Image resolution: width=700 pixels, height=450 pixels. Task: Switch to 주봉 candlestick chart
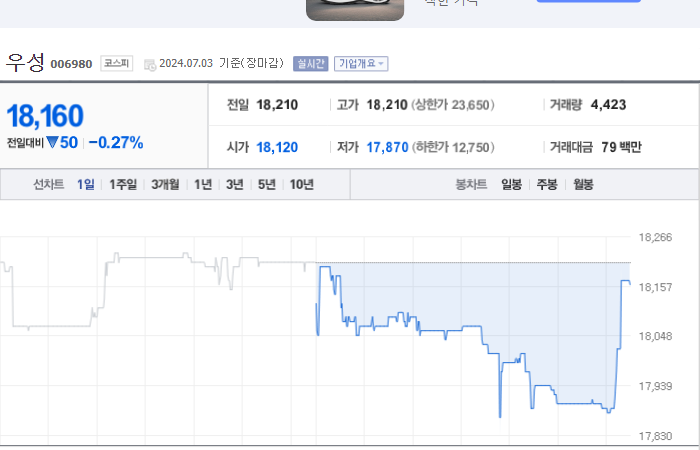point(547,184)
